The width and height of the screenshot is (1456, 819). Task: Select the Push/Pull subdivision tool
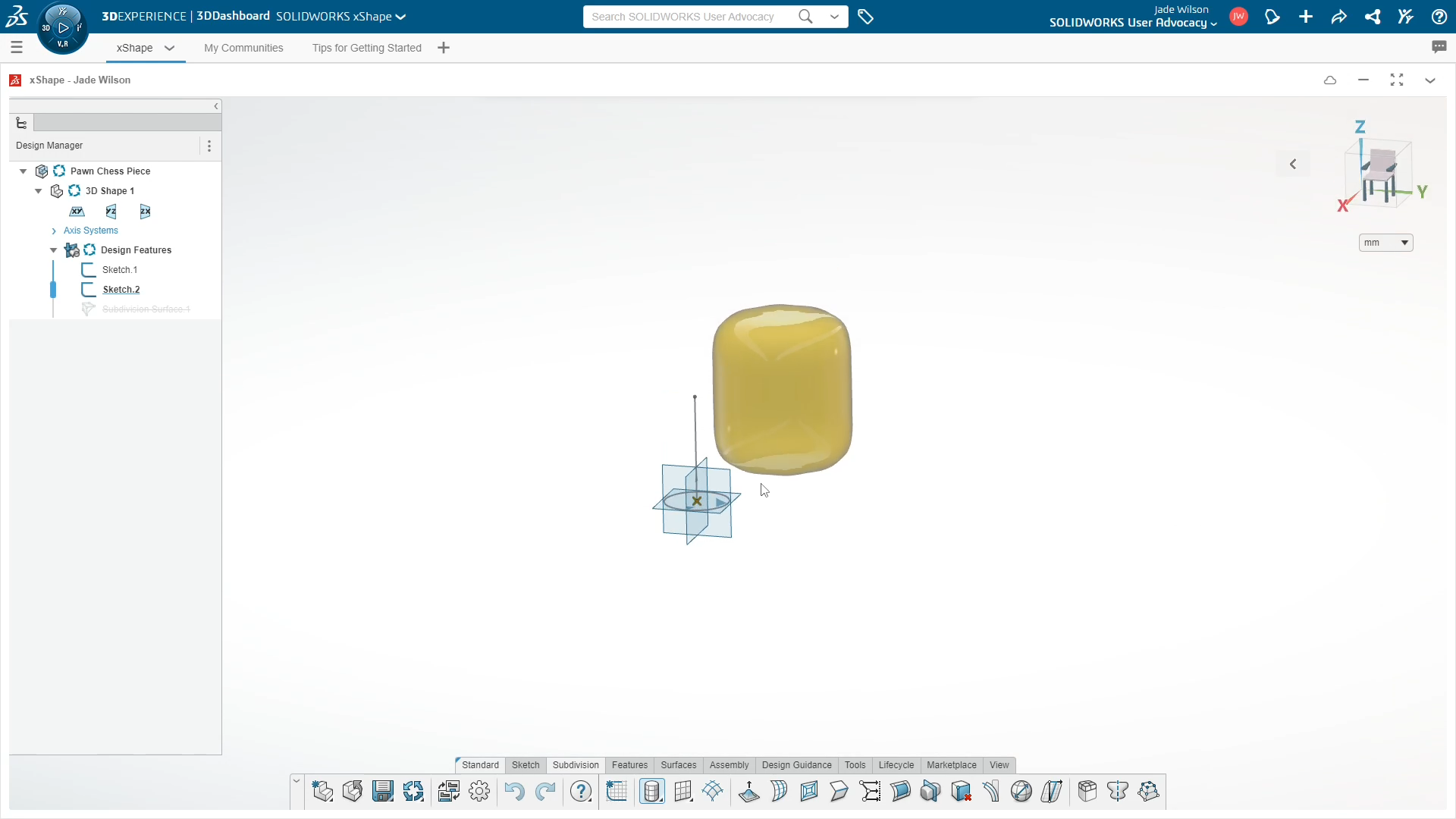click(x=747, y=791)
